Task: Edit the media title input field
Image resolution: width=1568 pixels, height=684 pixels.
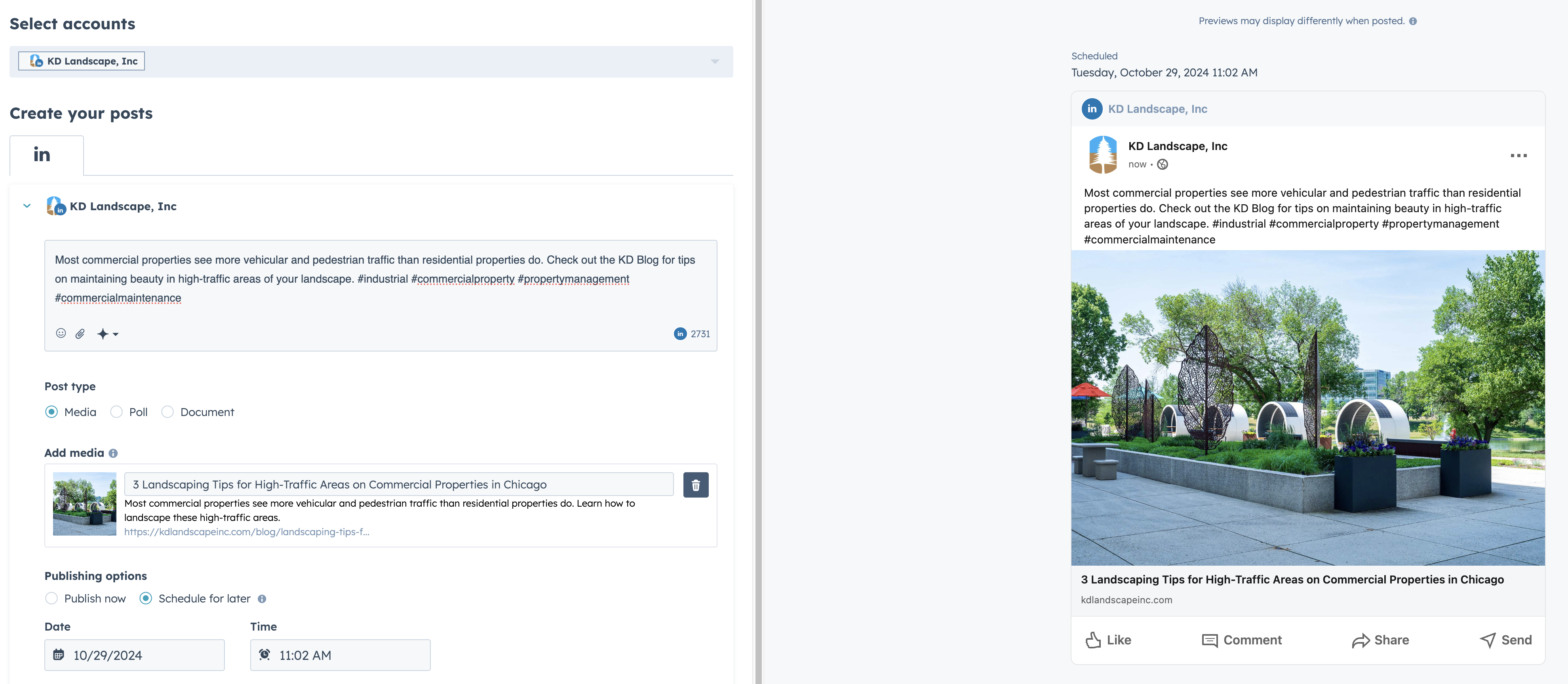Action: coord(399,484)
